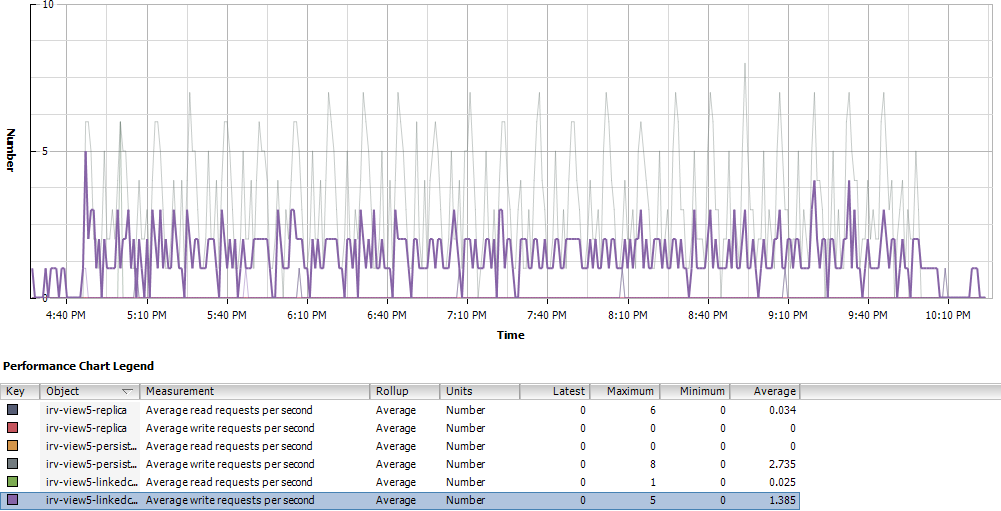
Task: Sort legend by the Latest column header
Action: pos(555,391)
